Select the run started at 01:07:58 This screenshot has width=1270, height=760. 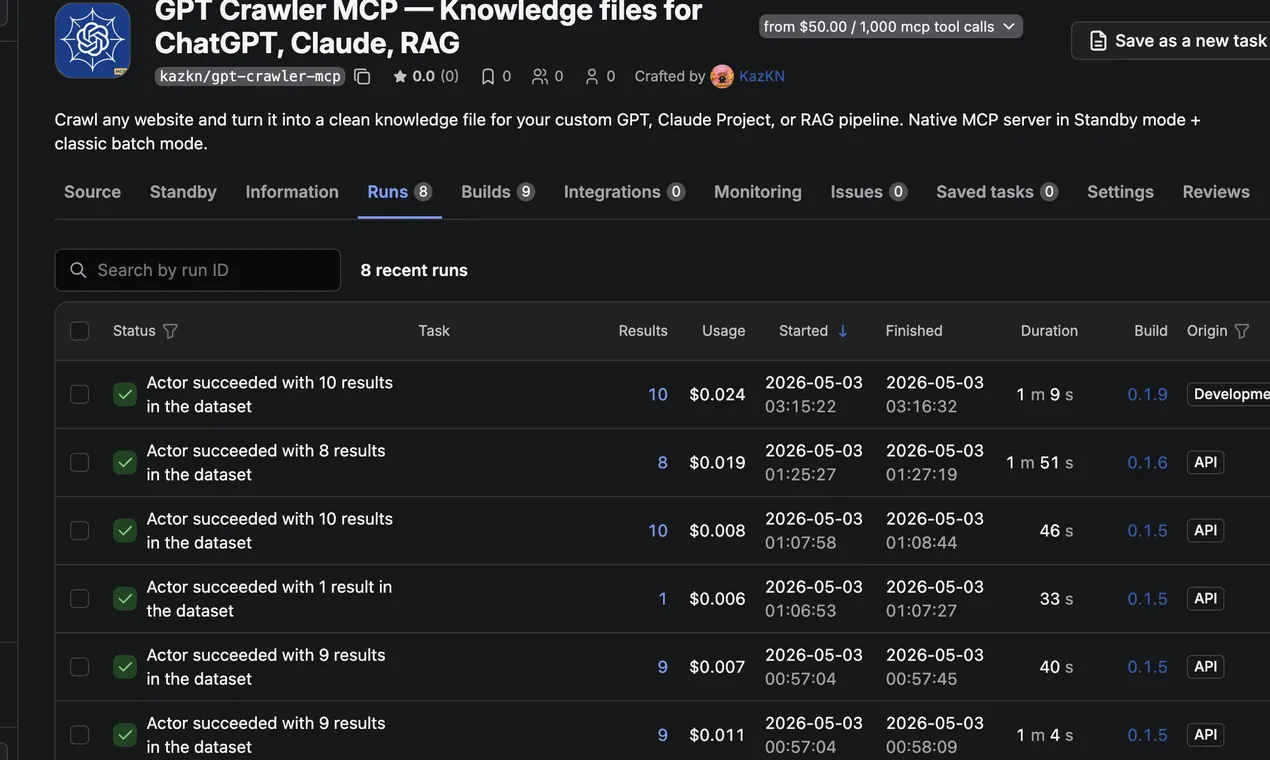[80, 530]
